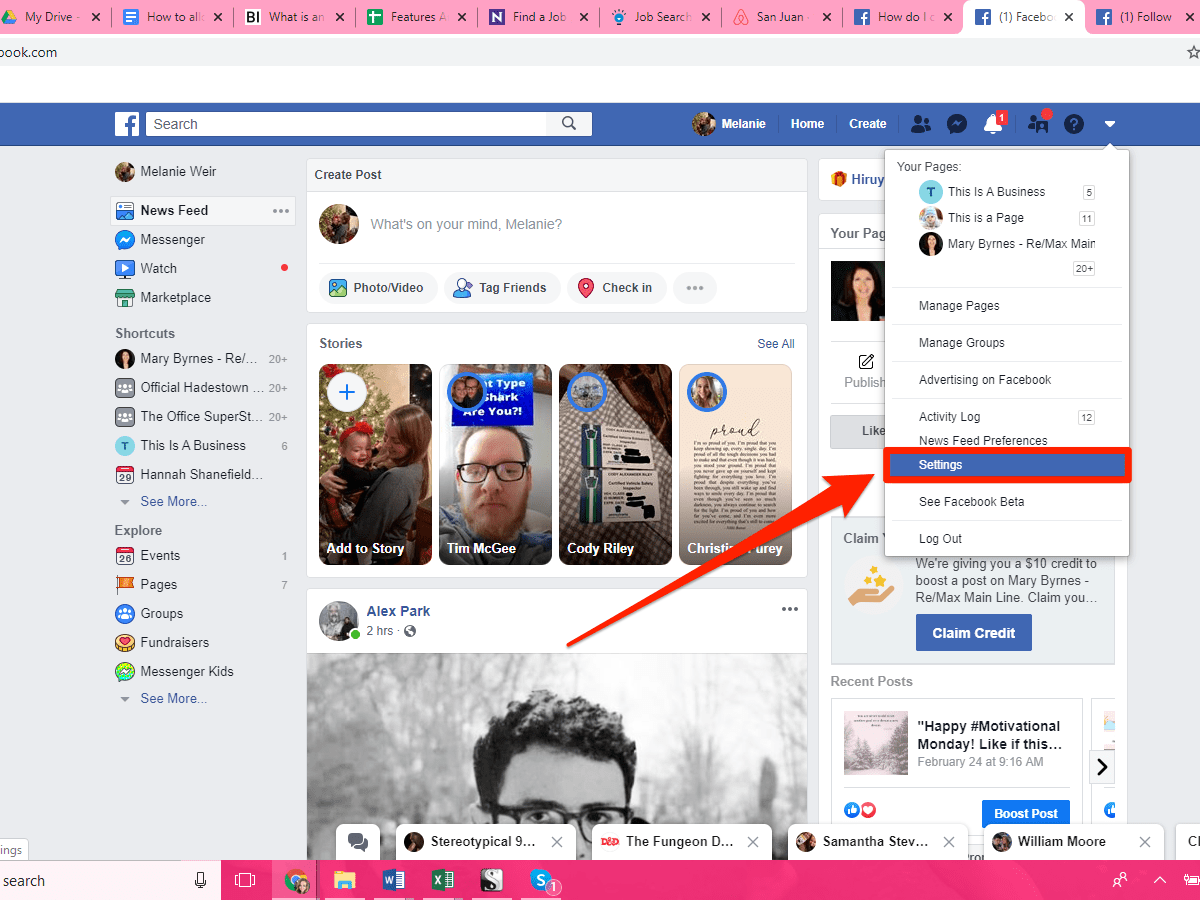
Task: Click the Marketplace icon in sidebar
Action: click(x=125, y=298)
